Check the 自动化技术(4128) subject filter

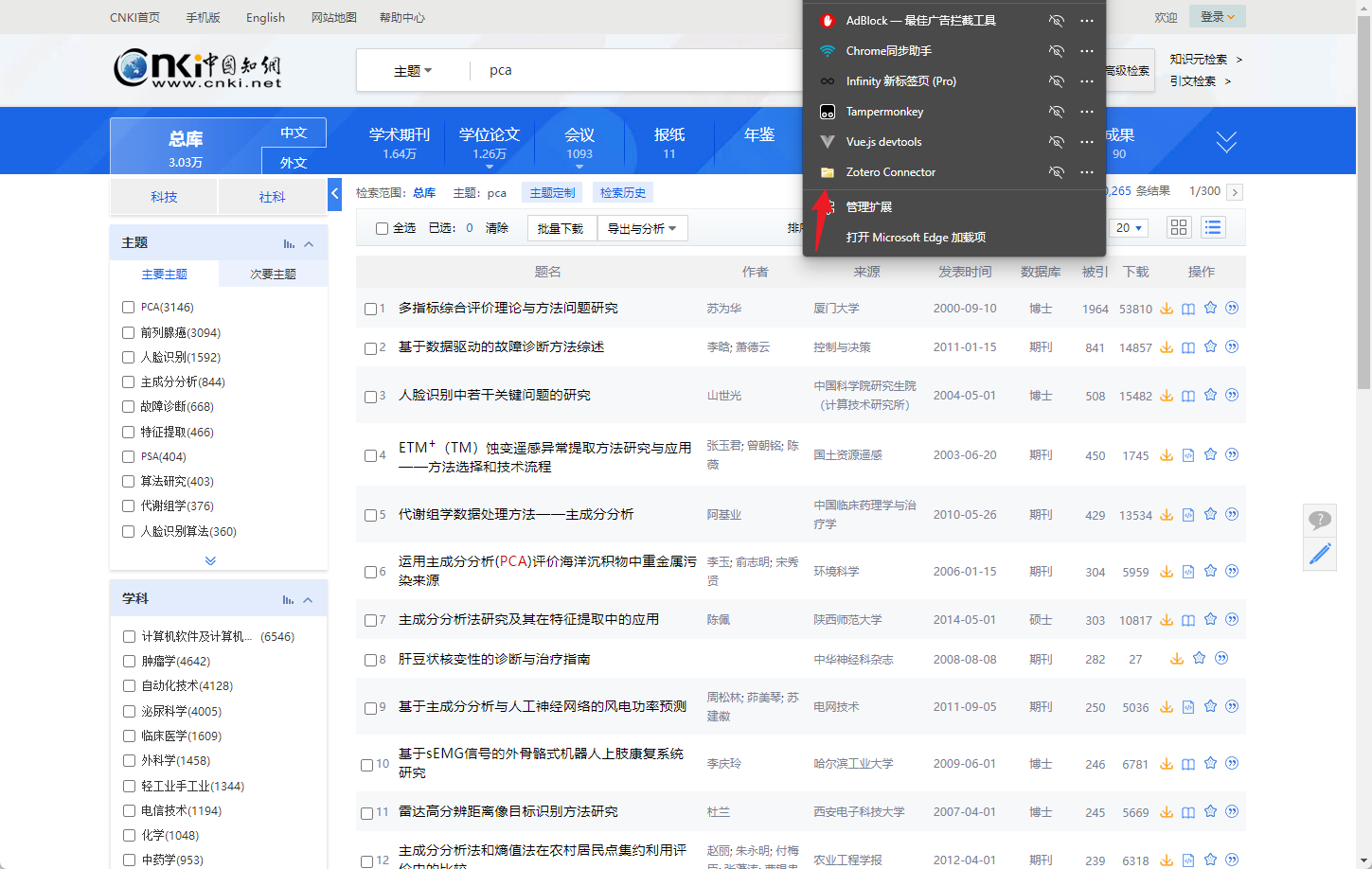click(129, 685)
